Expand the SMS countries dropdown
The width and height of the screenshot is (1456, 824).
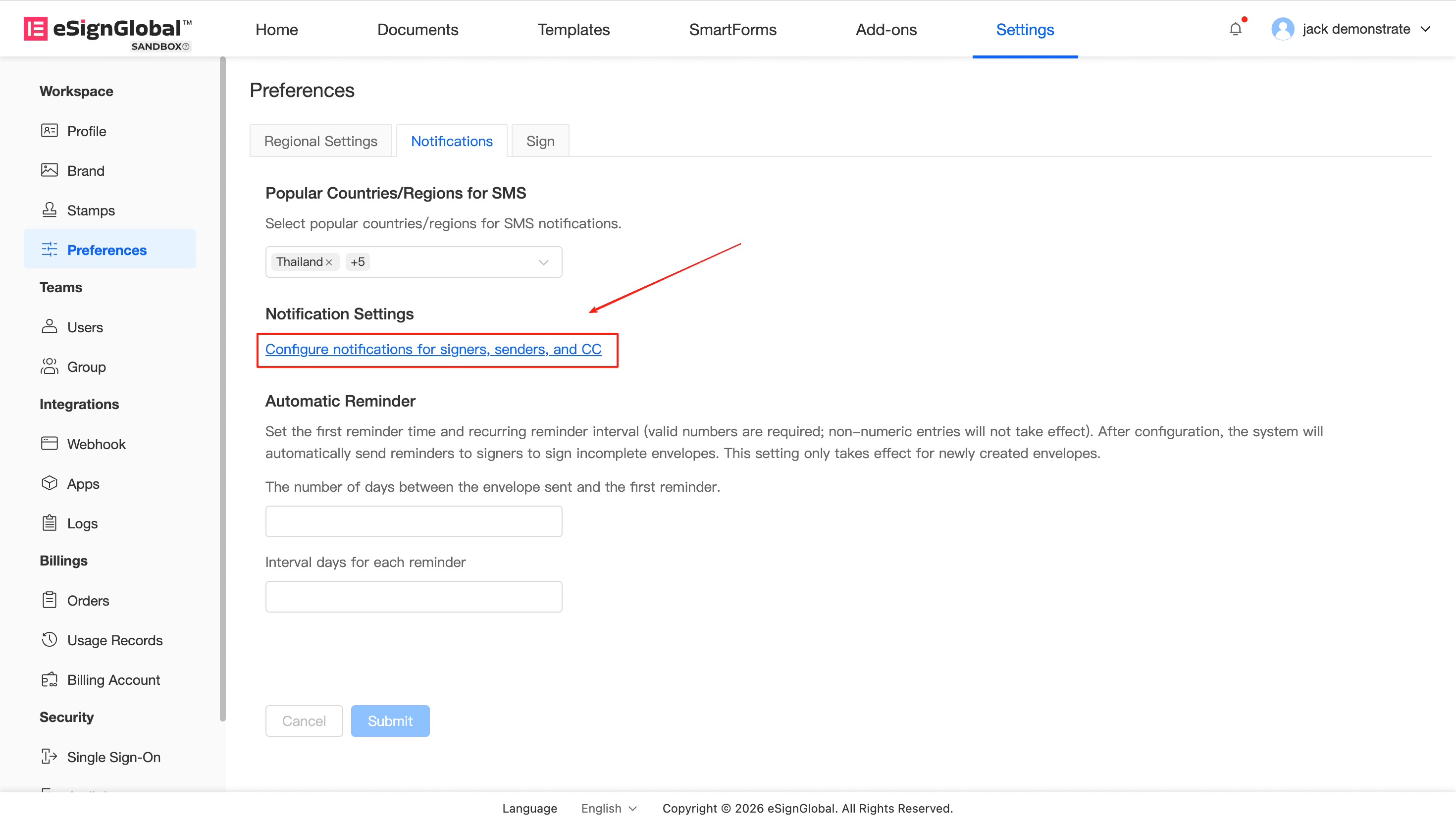coord(543,262)
